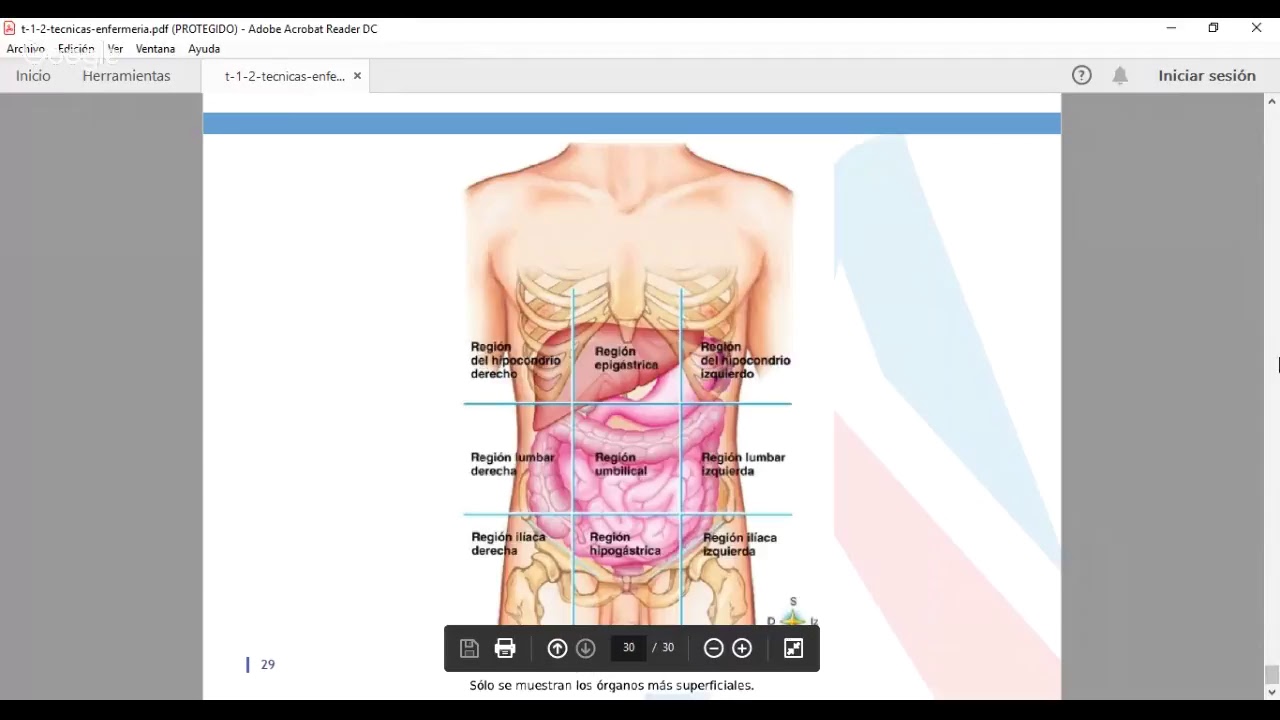Close the t-1-2-tecnicas-enfe... document tab
The image size is (1280, 720).
[x=357, y=76]
